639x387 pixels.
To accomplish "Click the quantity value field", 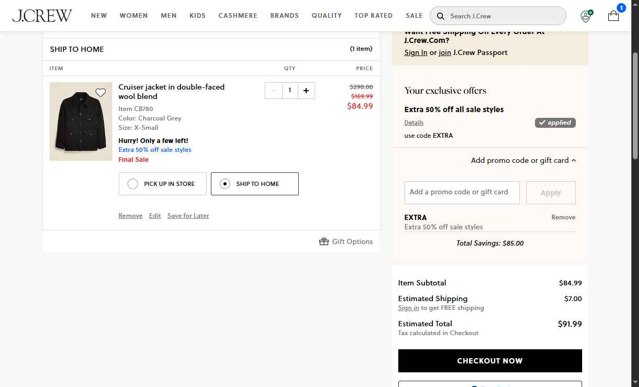I will click(290, 90).
